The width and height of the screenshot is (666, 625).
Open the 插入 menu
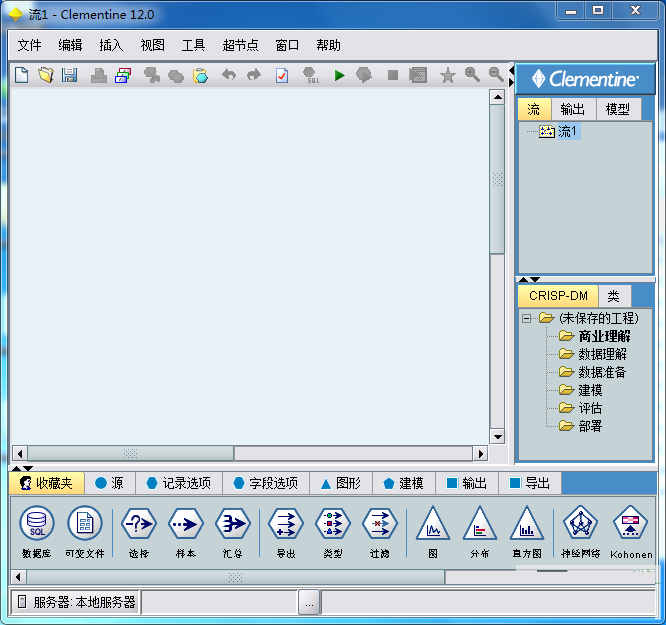click(111, 45)
